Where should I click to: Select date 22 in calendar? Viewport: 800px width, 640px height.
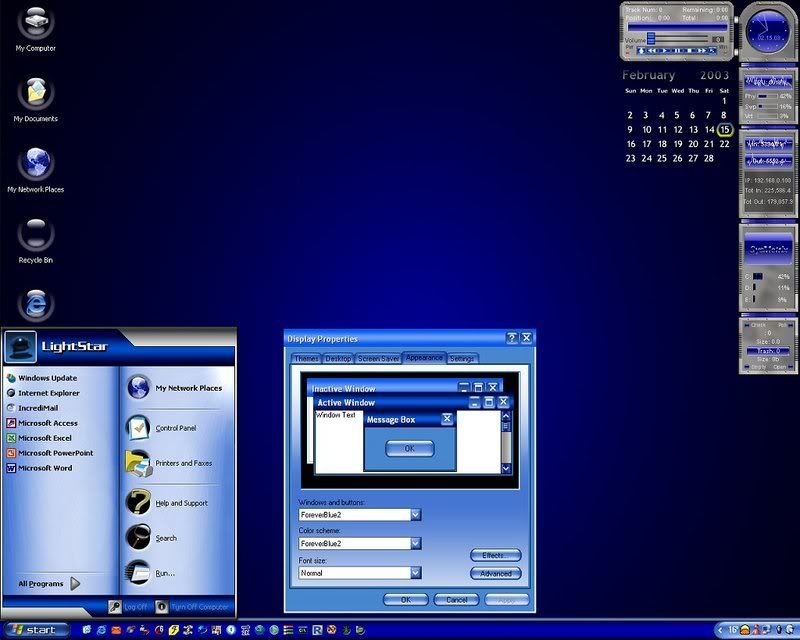724,144
